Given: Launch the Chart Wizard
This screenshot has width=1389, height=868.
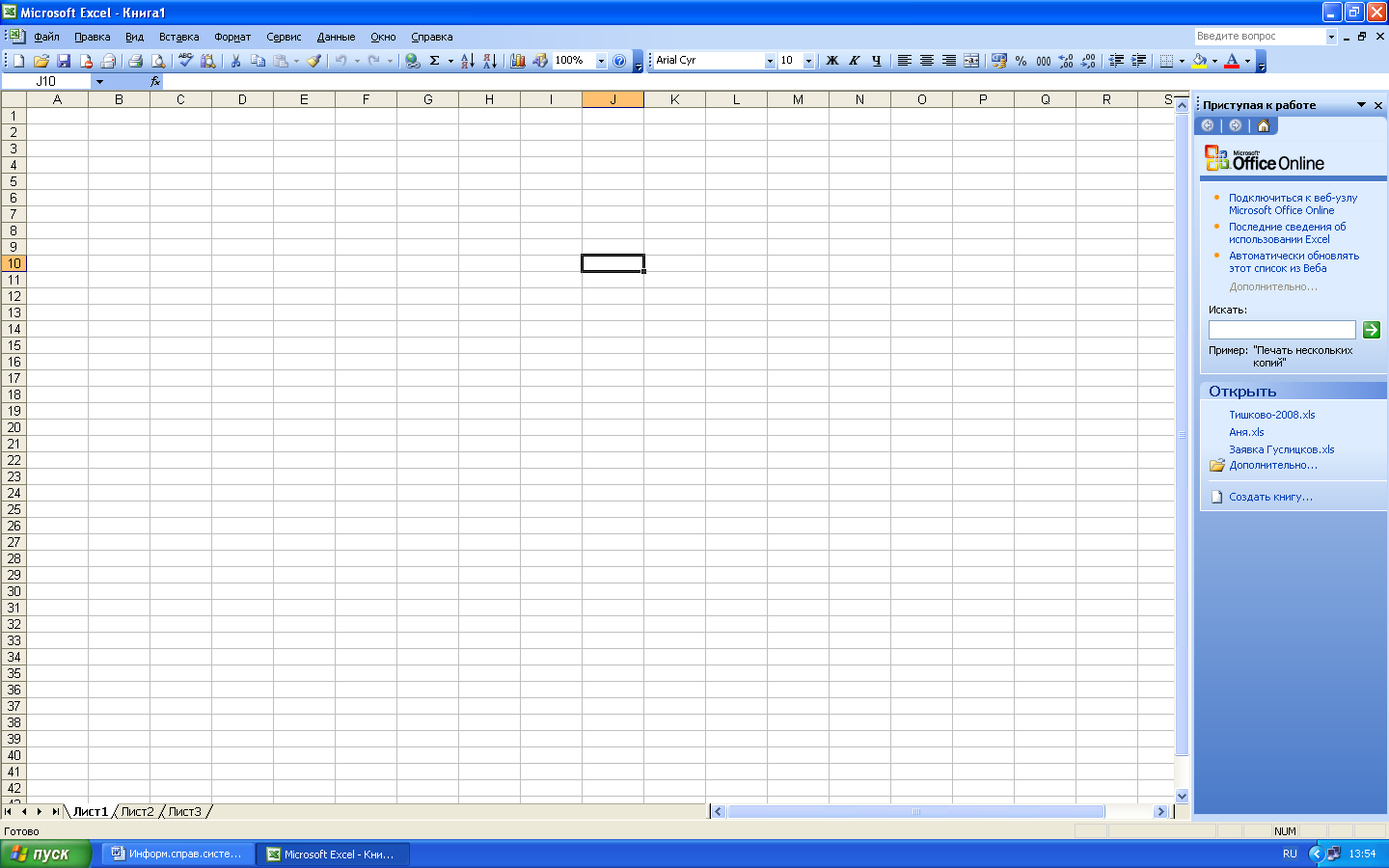Looking at the screenshot, I should [518, 61].
